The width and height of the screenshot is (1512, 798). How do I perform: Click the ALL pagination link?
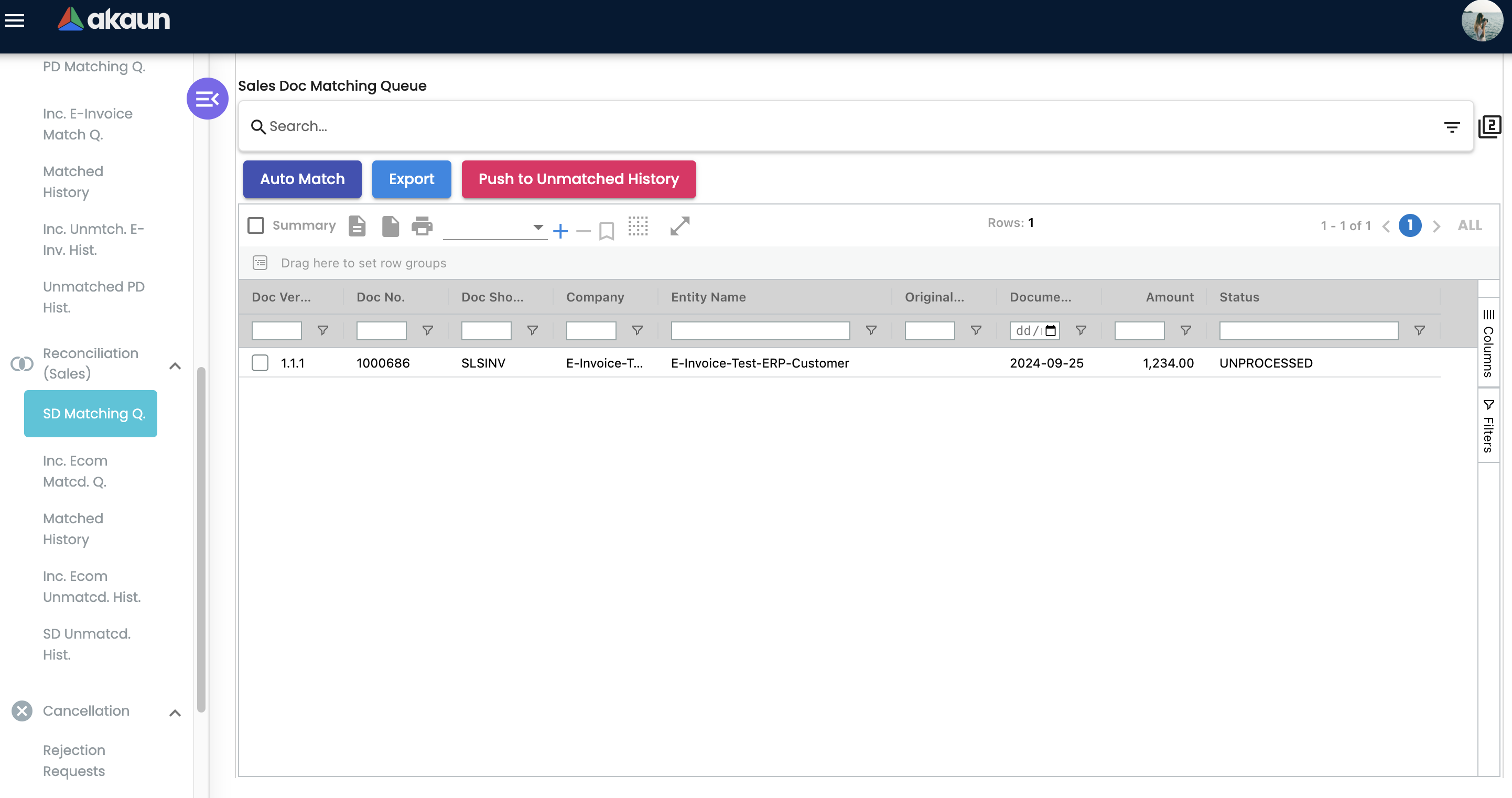point(1470,225)
